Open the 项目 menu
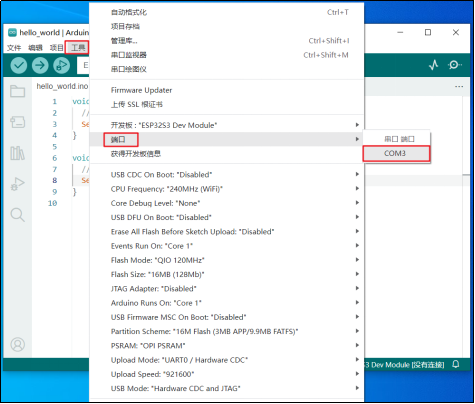Image resolution: width=475 pixels, height=404 pixels. [x=56, y=48]
